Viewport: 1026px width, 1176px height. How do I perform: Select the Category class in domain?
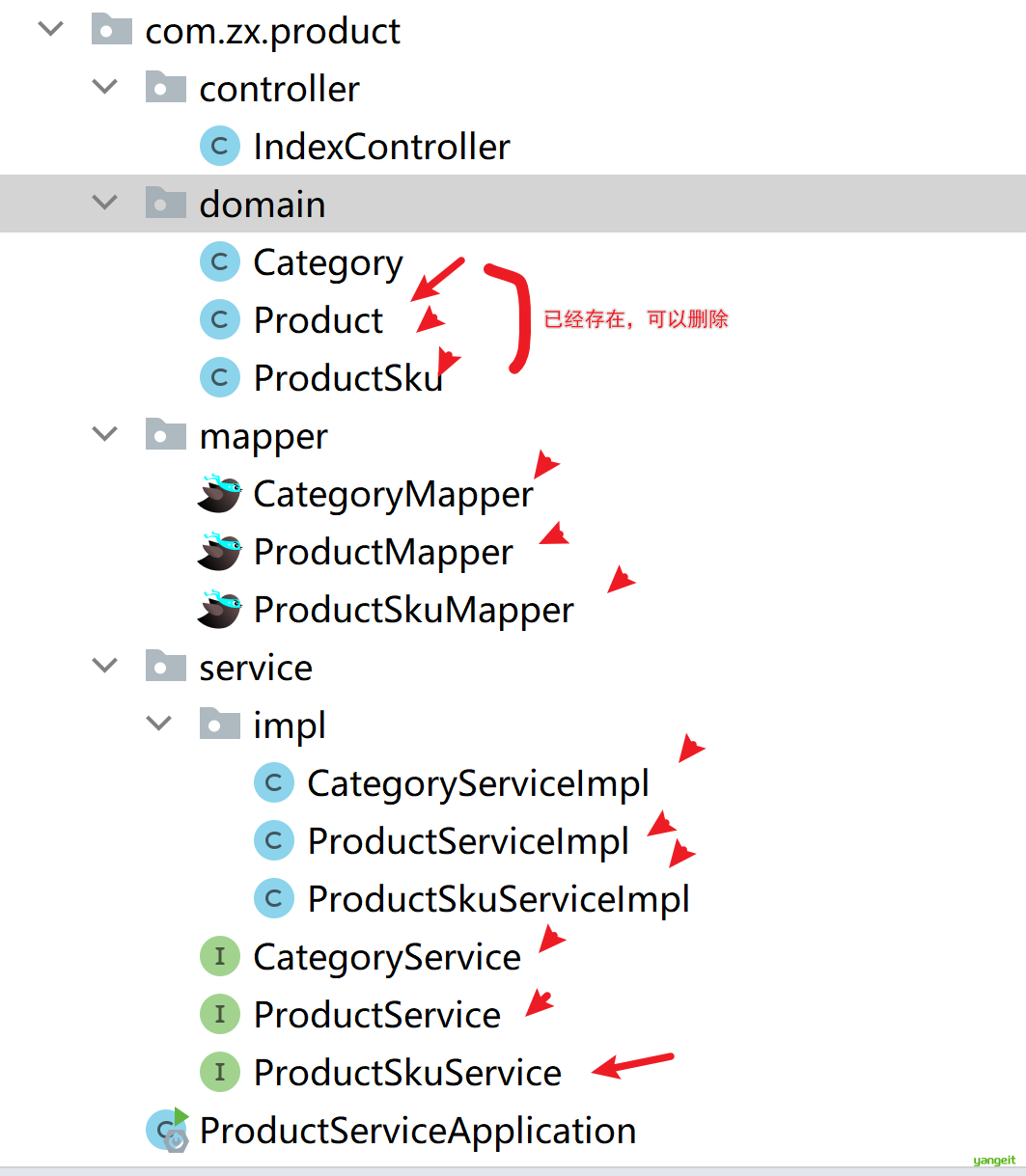click(x=328, y=263)
